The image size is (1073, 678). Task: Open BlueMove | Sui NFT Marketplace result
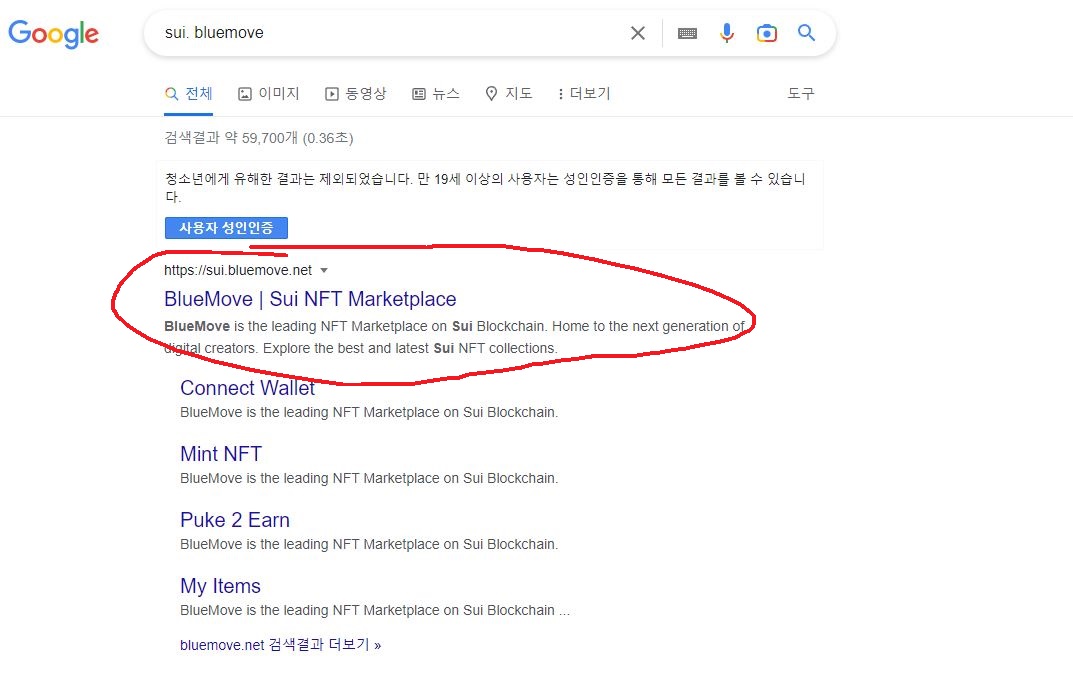pyautogui.click(x=310, y=299)
